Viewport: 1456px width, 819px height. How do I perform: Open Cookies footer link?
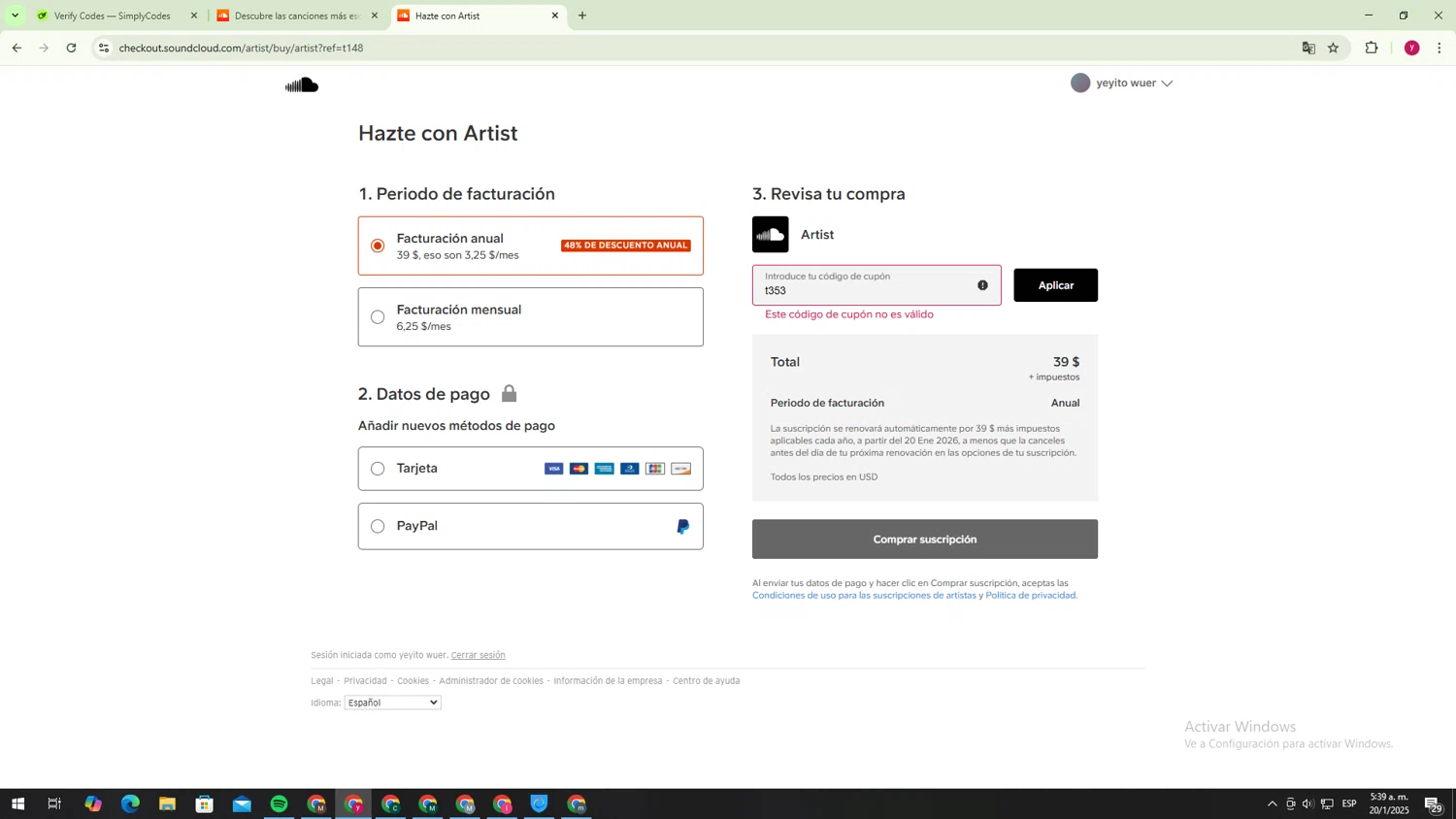coord(413,681)
